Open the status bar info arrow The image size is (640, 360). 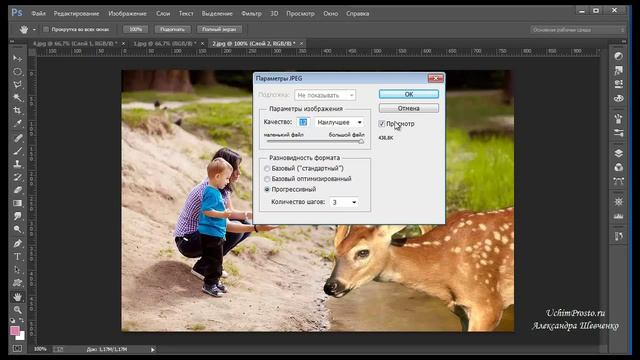coord(153,349)
